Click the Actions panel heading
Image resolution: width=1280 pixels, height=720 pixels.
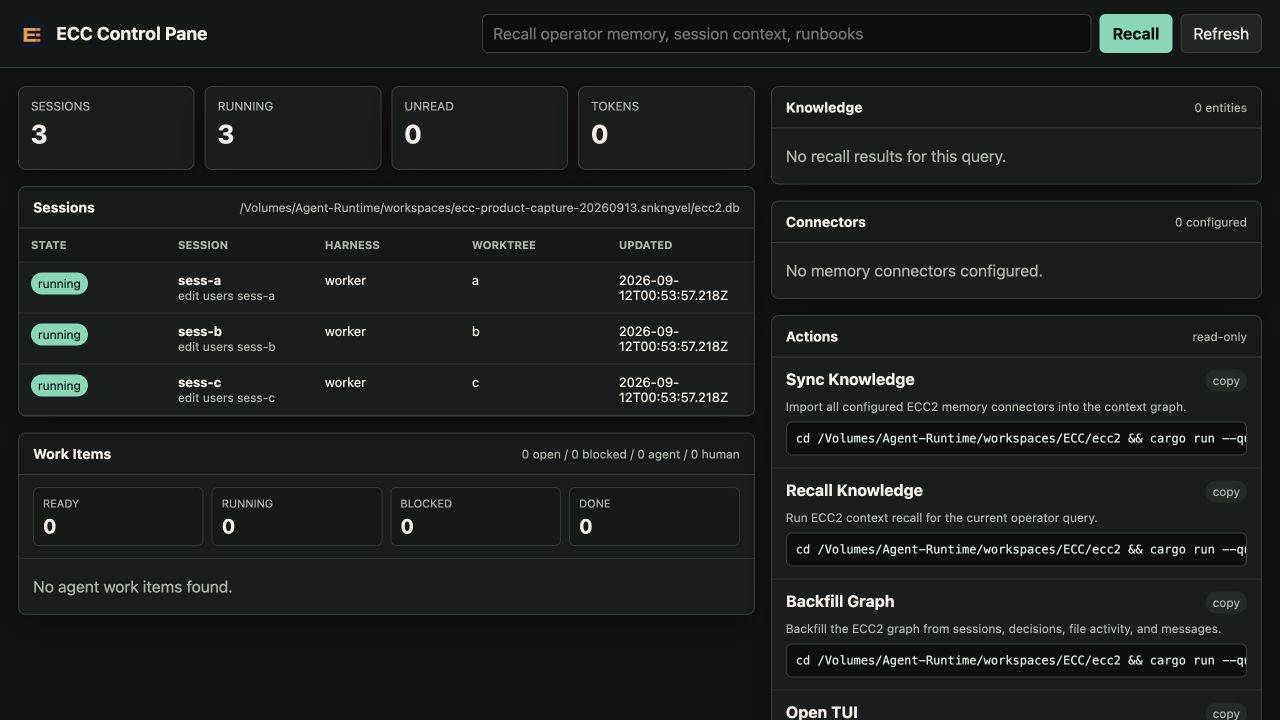click(812, 337)
